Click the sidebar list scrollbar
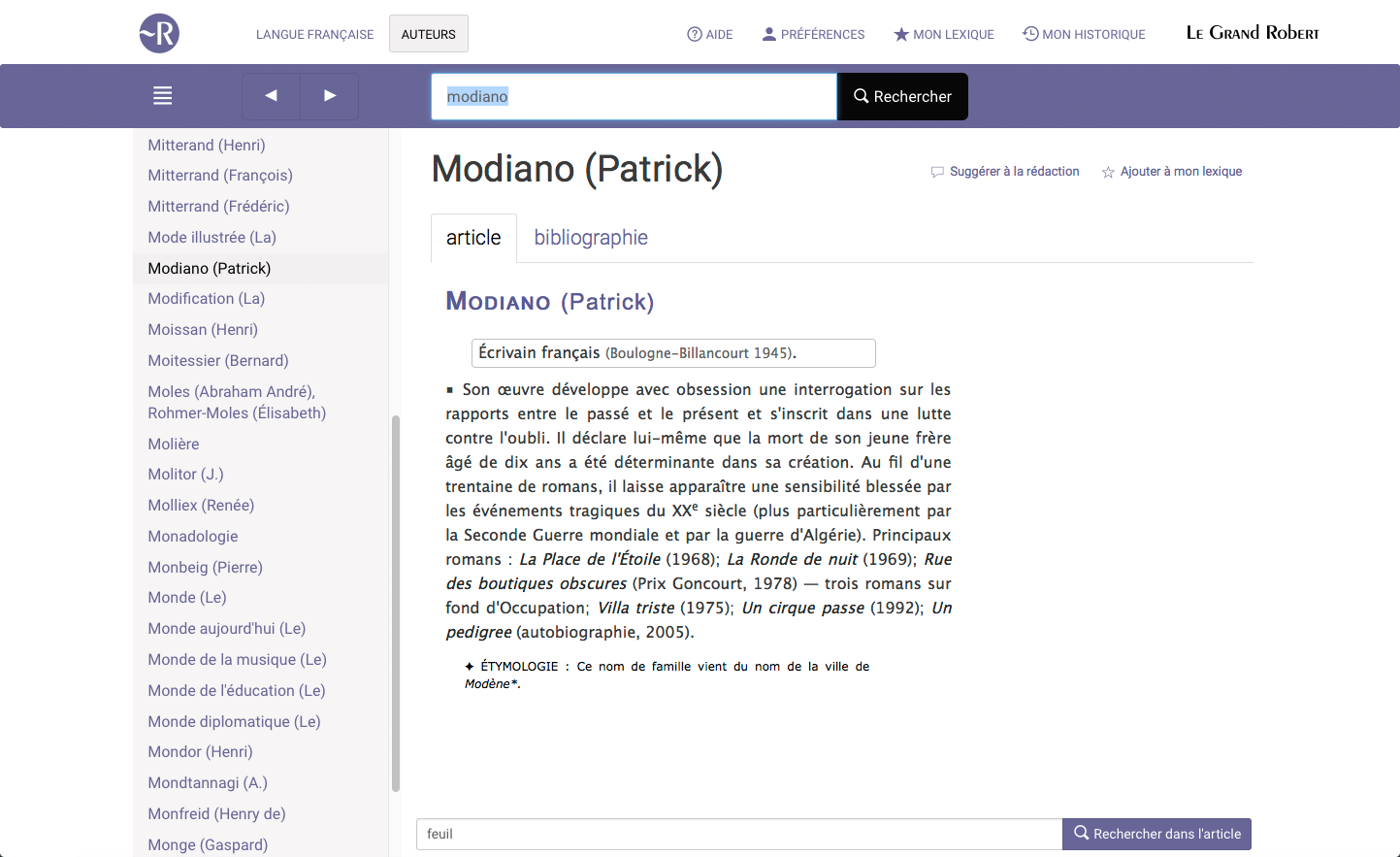This screenshot has height=857, width=1400. [395, 604]
